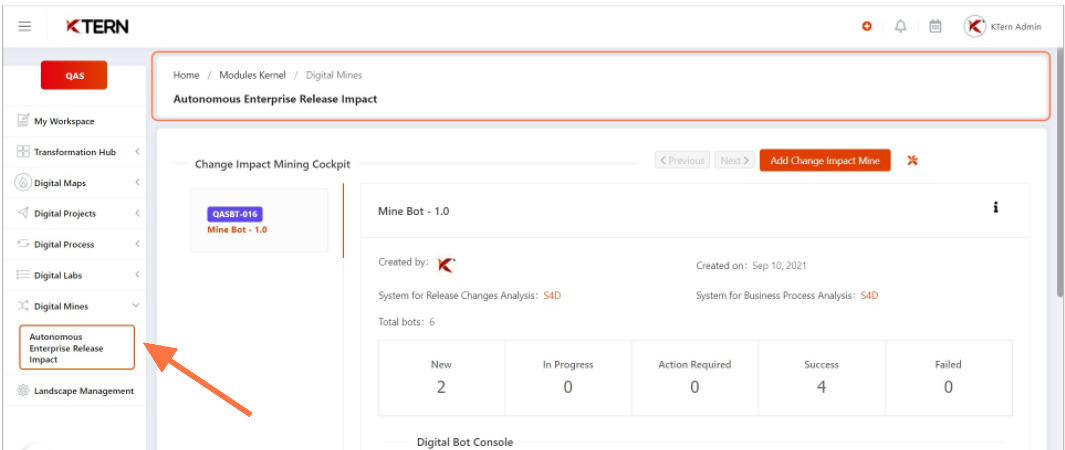Screen dimensions: 1065x450
Task: Open the calendar icon in header
Action: point(935,26)
